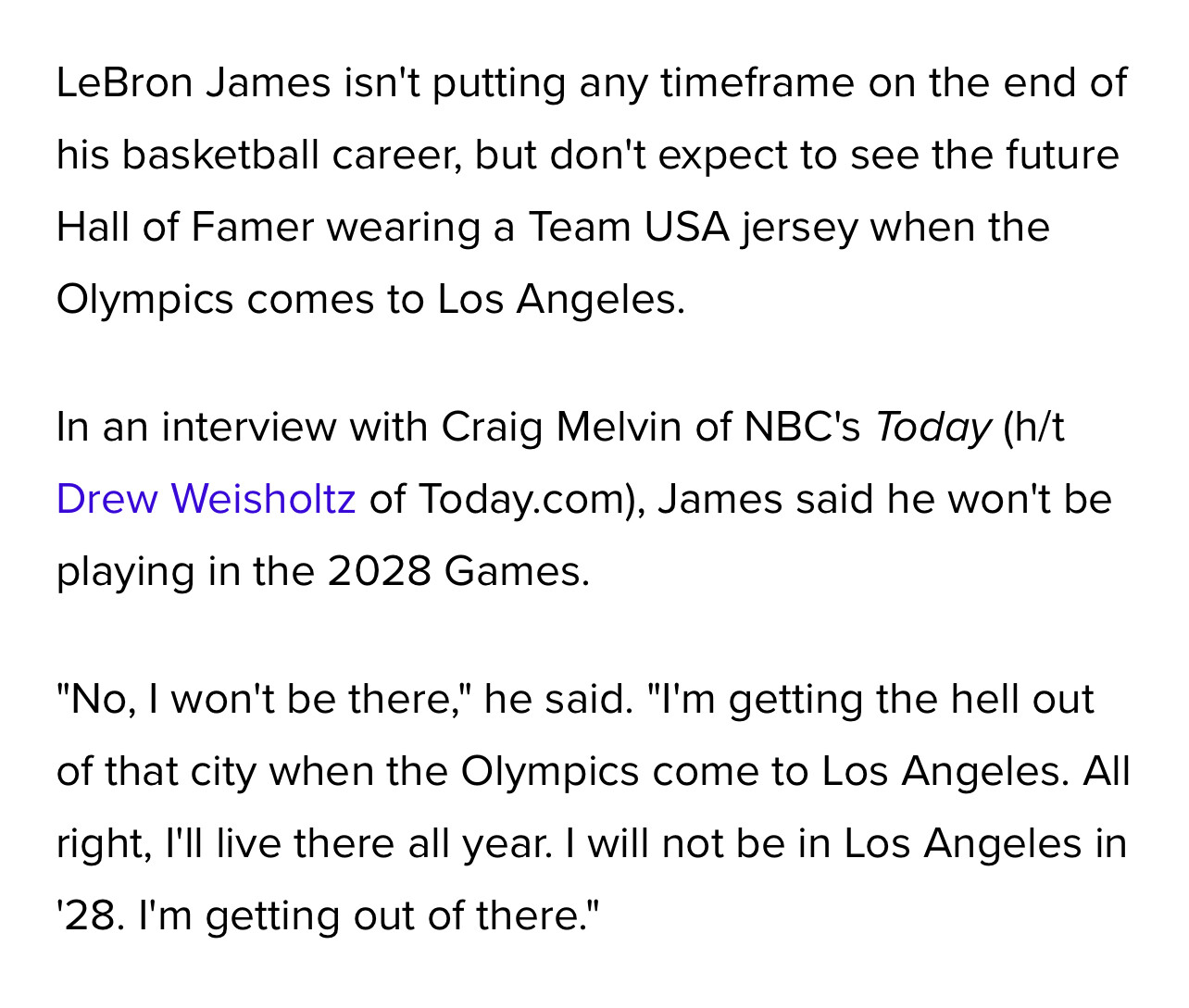Image resolution: width=1189 pixels, height=1008 pixels.
Task: Click the words James said he won't be
Action: point(884,499)
